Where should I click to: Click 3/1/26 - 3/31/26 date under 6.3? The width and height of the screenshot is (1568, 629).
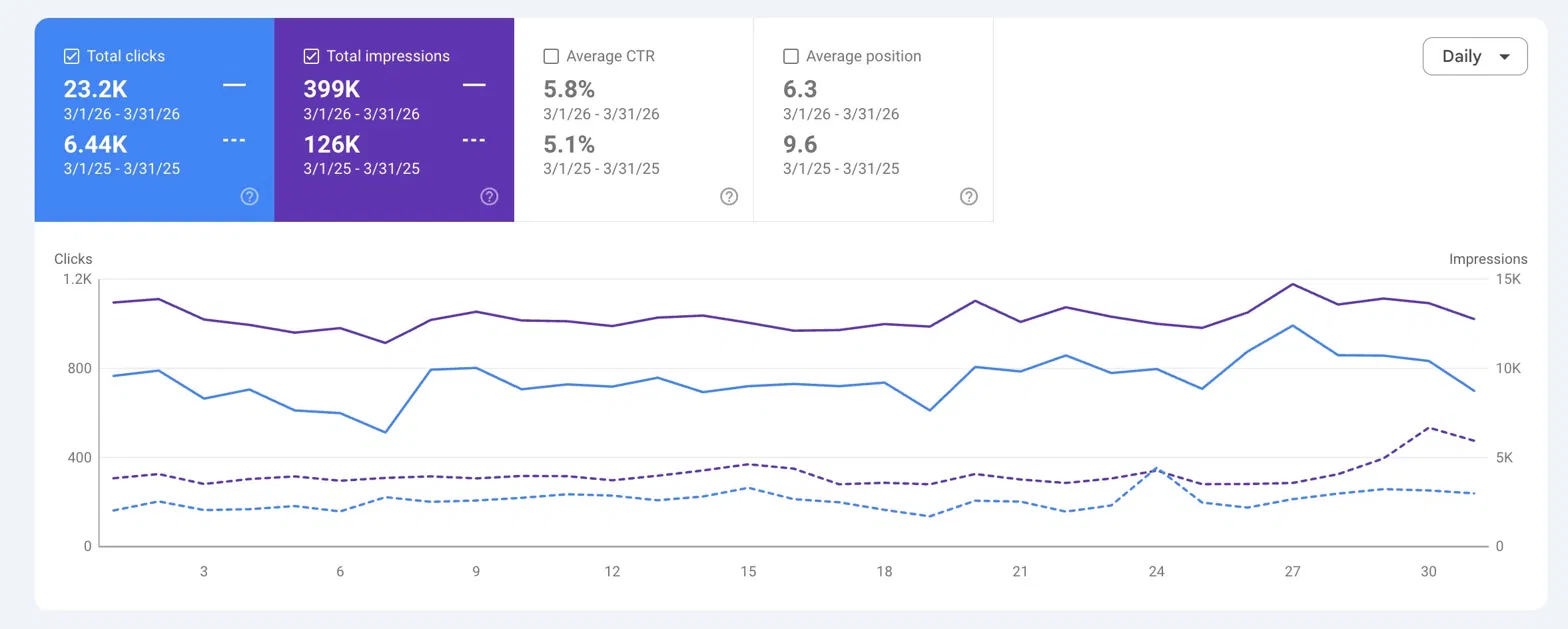tap(841, 114)
